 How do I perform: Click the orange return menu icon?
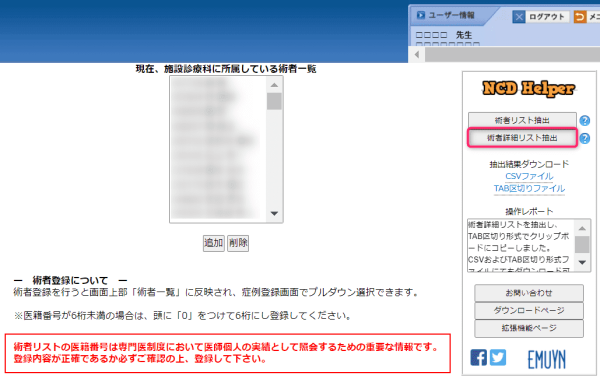click(579, 17)
